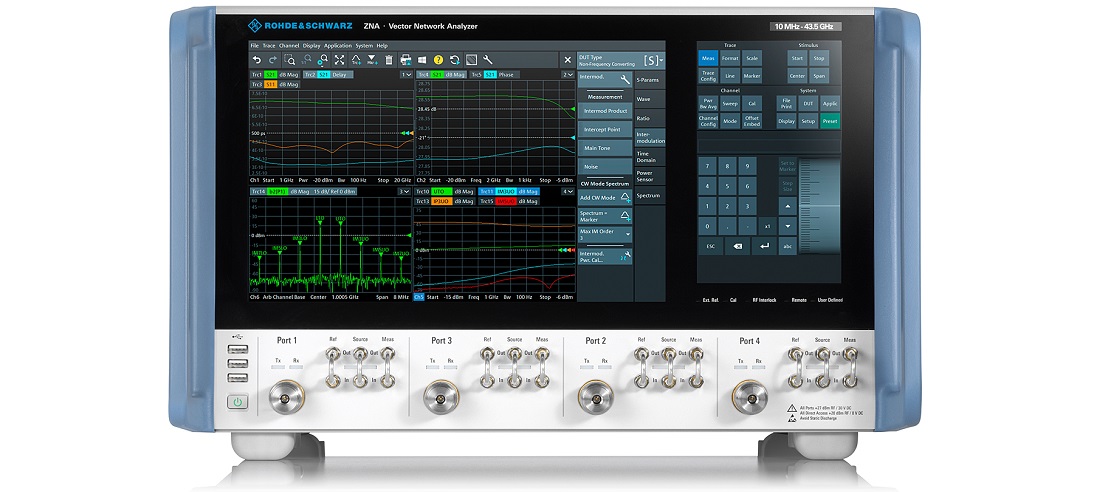Open help with yellow question mark icon
Viewport: 1100px width, 492px height.
438,60
